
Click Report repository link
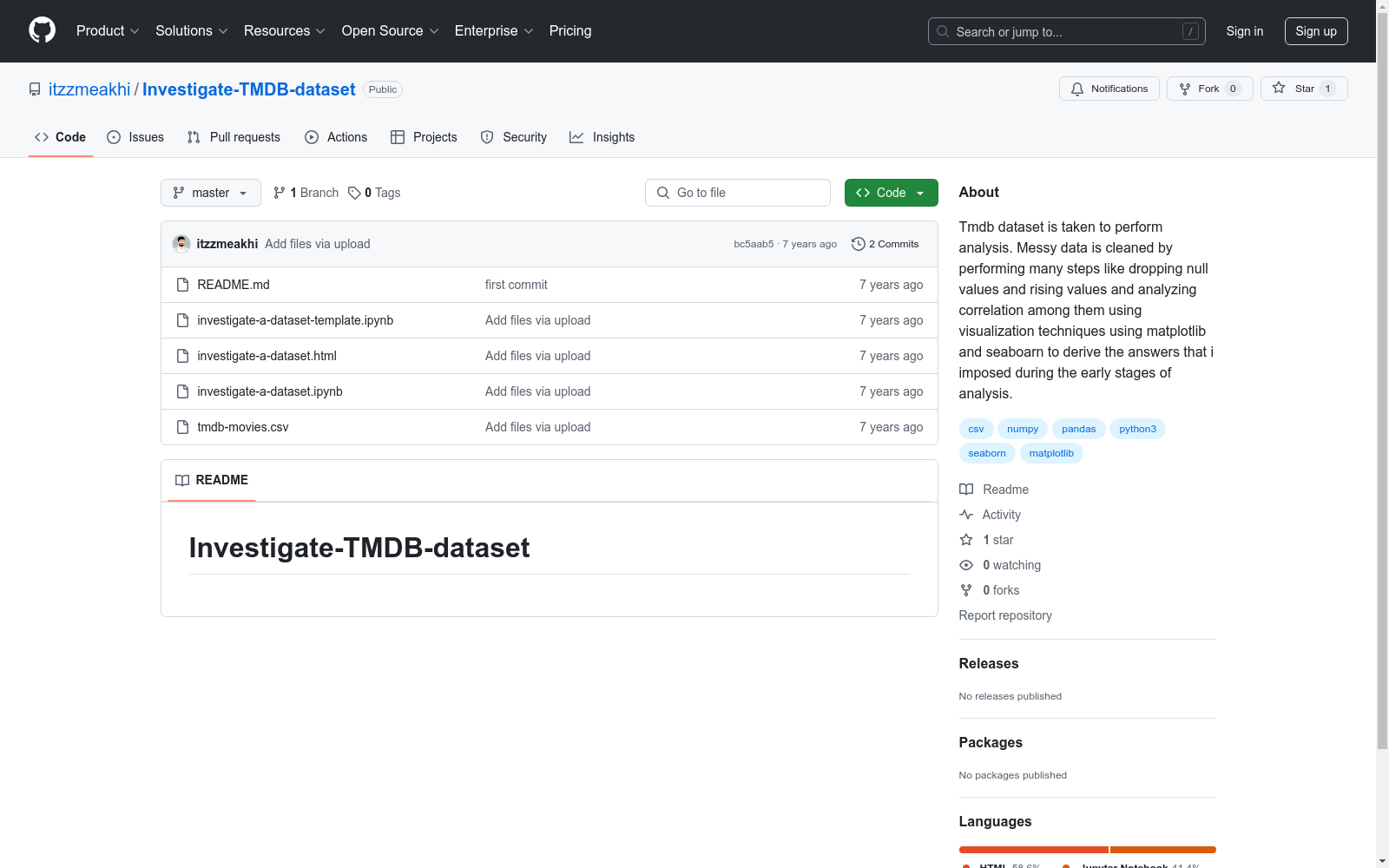point(1005,615)
